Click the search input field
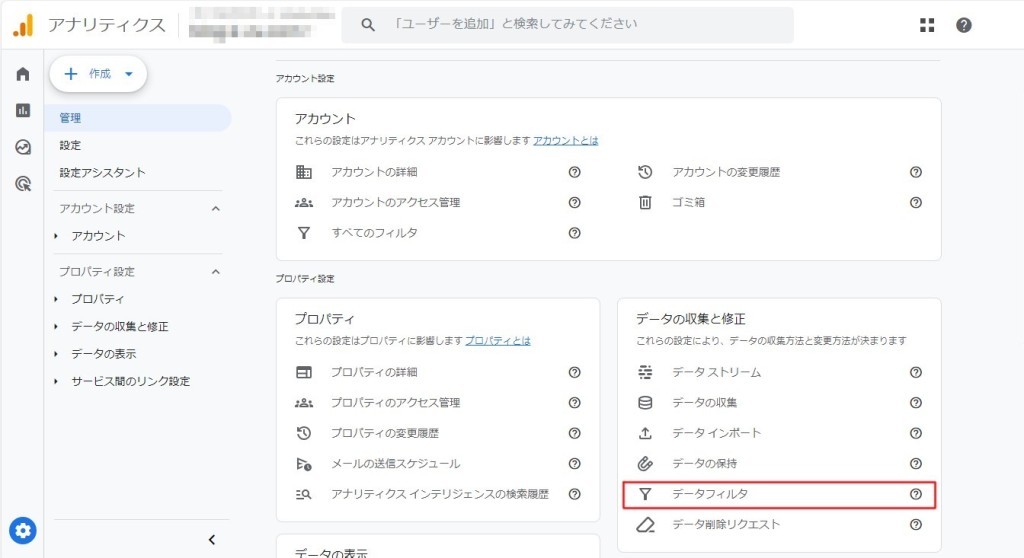The width and height of the screenshot is (1024, 558). coord(580,24)
